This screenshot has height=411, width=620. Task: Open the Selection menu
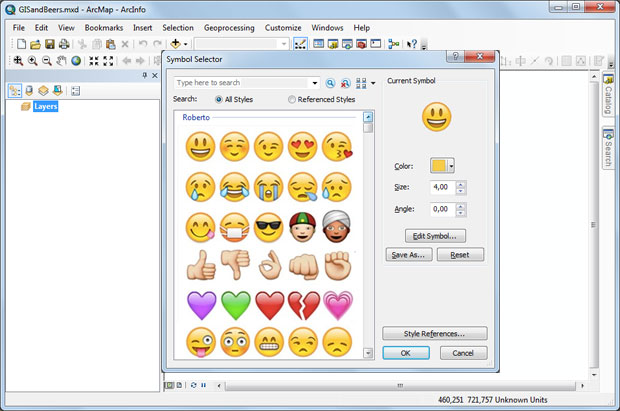178,28
